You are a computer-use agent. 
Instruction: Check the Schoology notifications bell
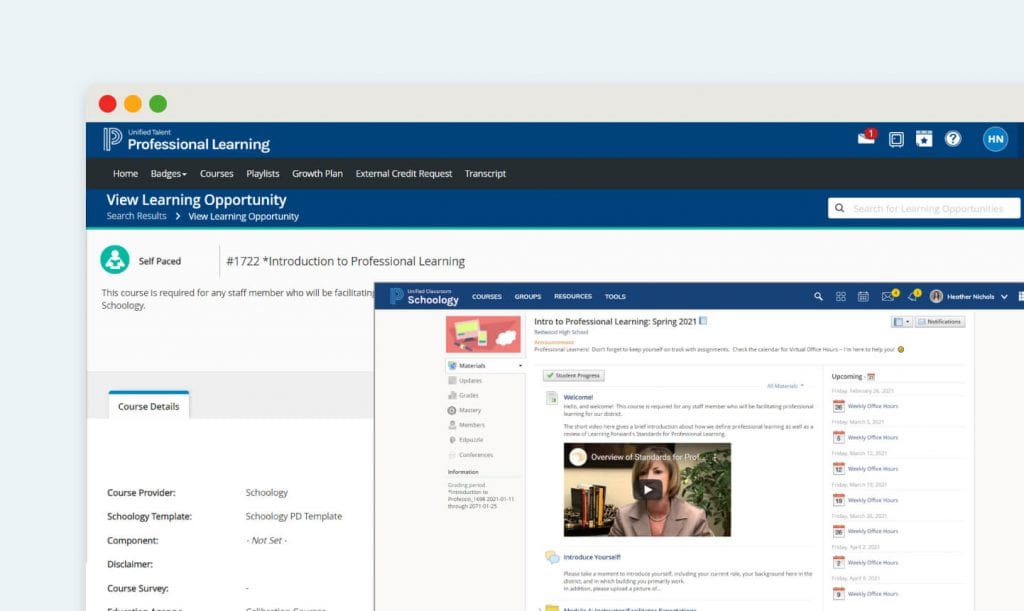[913, 297]
